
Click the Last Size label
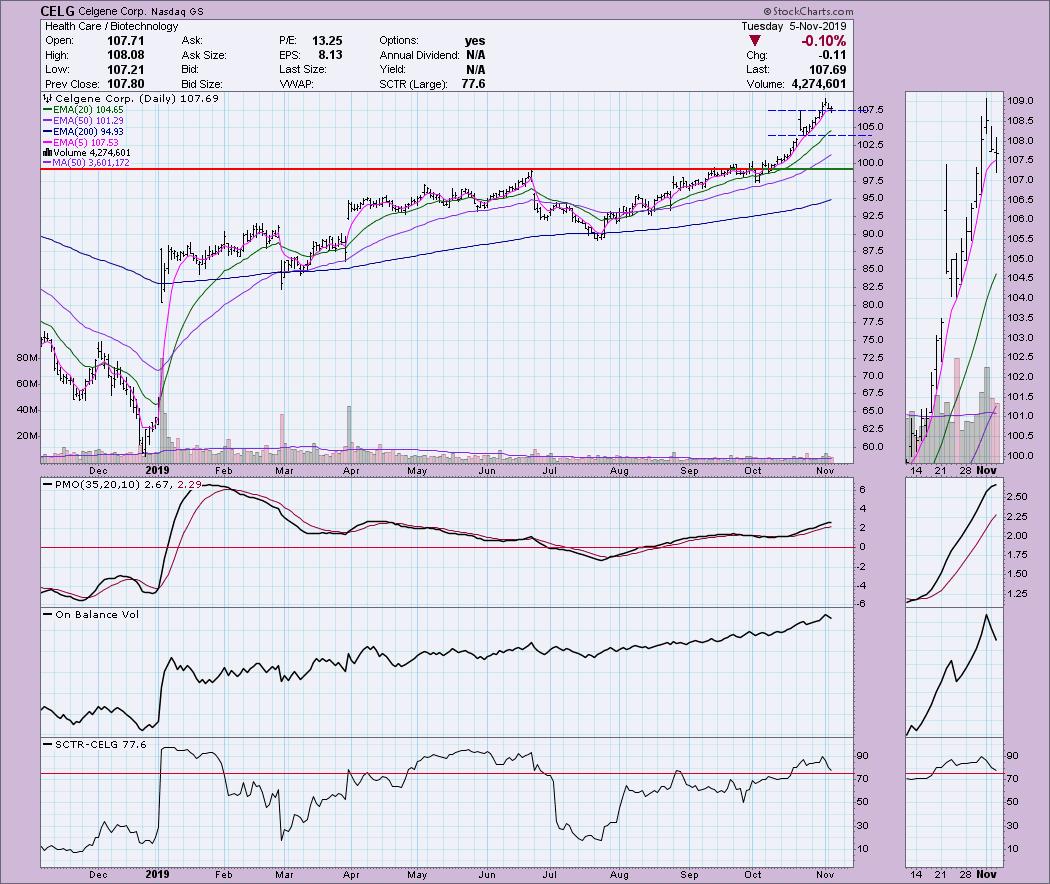(x=303, y=70)
